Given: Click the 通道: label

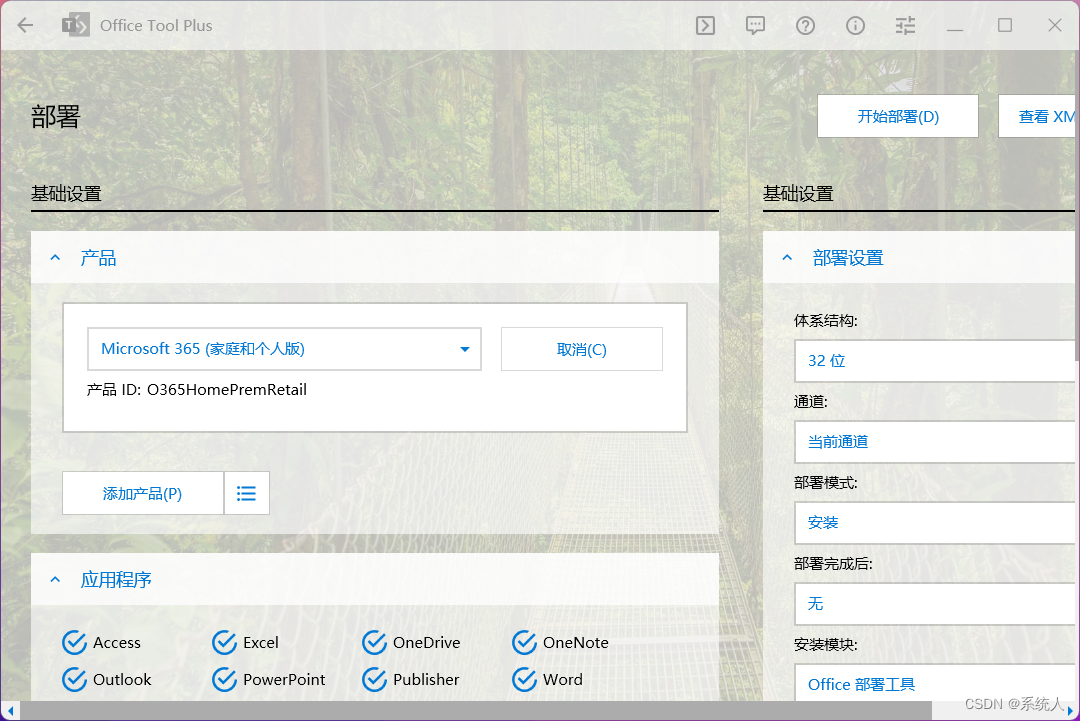Looking at the screenshot, I should point(811,402).
